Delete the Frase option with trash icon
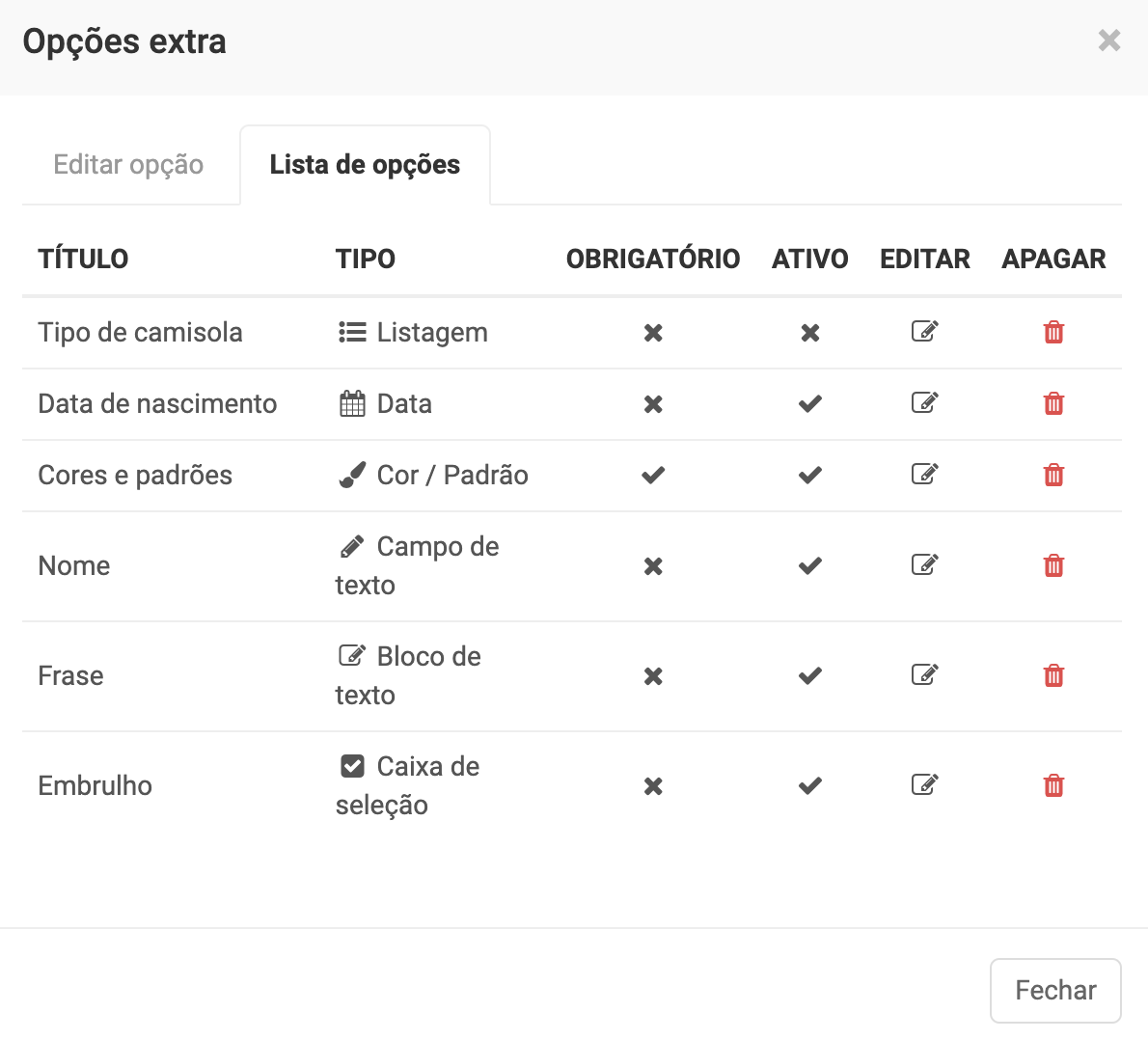The image size is (1148, 1040). coord(1053,675)
